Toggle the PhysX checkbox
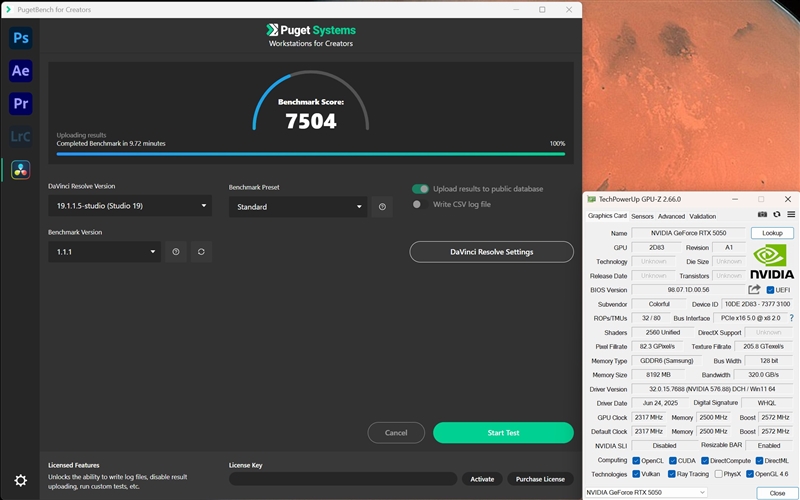 click(718, 474)
